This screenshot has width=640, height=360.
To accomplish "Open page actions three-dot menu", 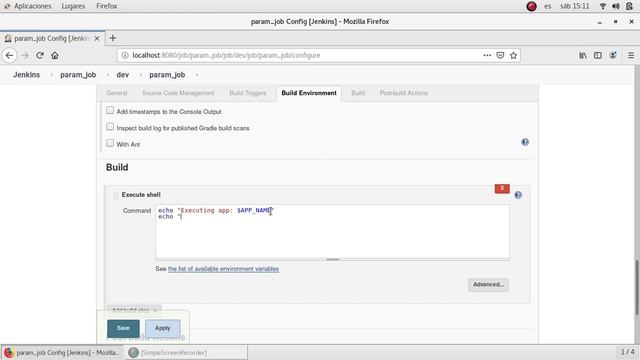I will [487, 55].
